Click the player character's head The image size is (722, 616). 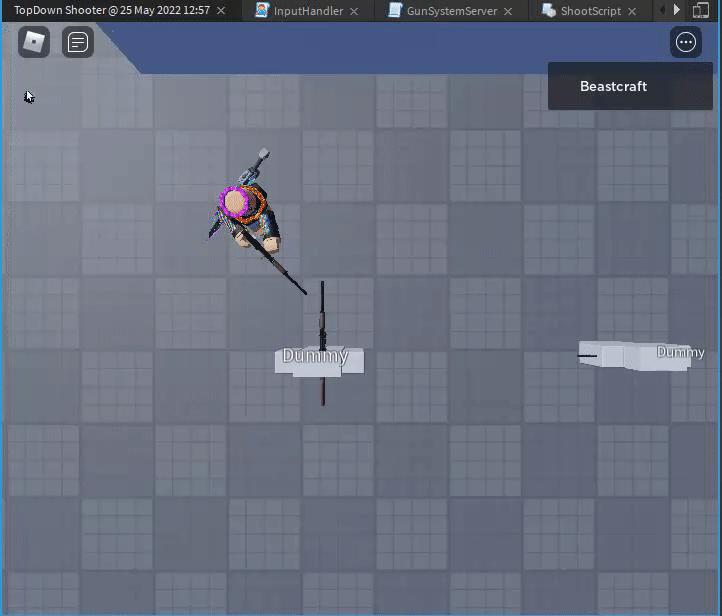pos(236,202)
